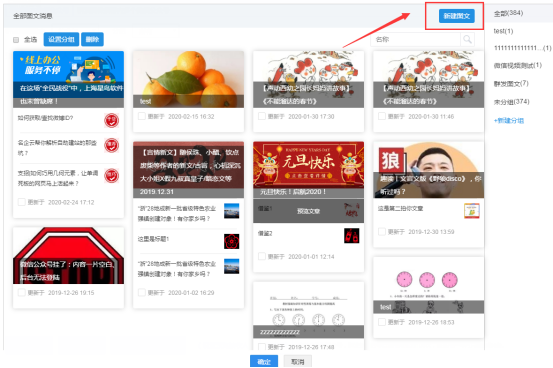Click the blue 新建图文 button
Image resolution: width=553 pixels, height=368 pixels.
pyautogui.click(x=456, y=16)
